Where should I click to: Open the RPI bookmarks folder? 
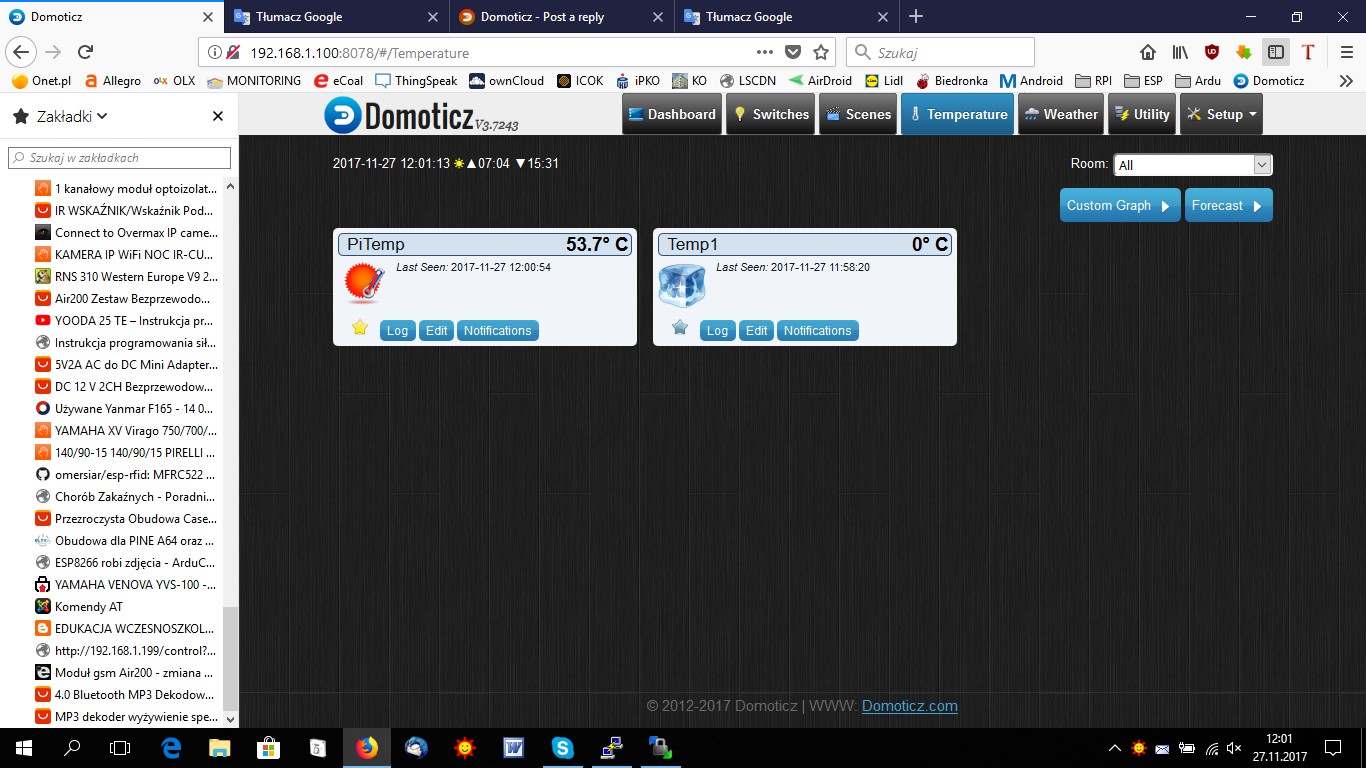point(1093,81)
